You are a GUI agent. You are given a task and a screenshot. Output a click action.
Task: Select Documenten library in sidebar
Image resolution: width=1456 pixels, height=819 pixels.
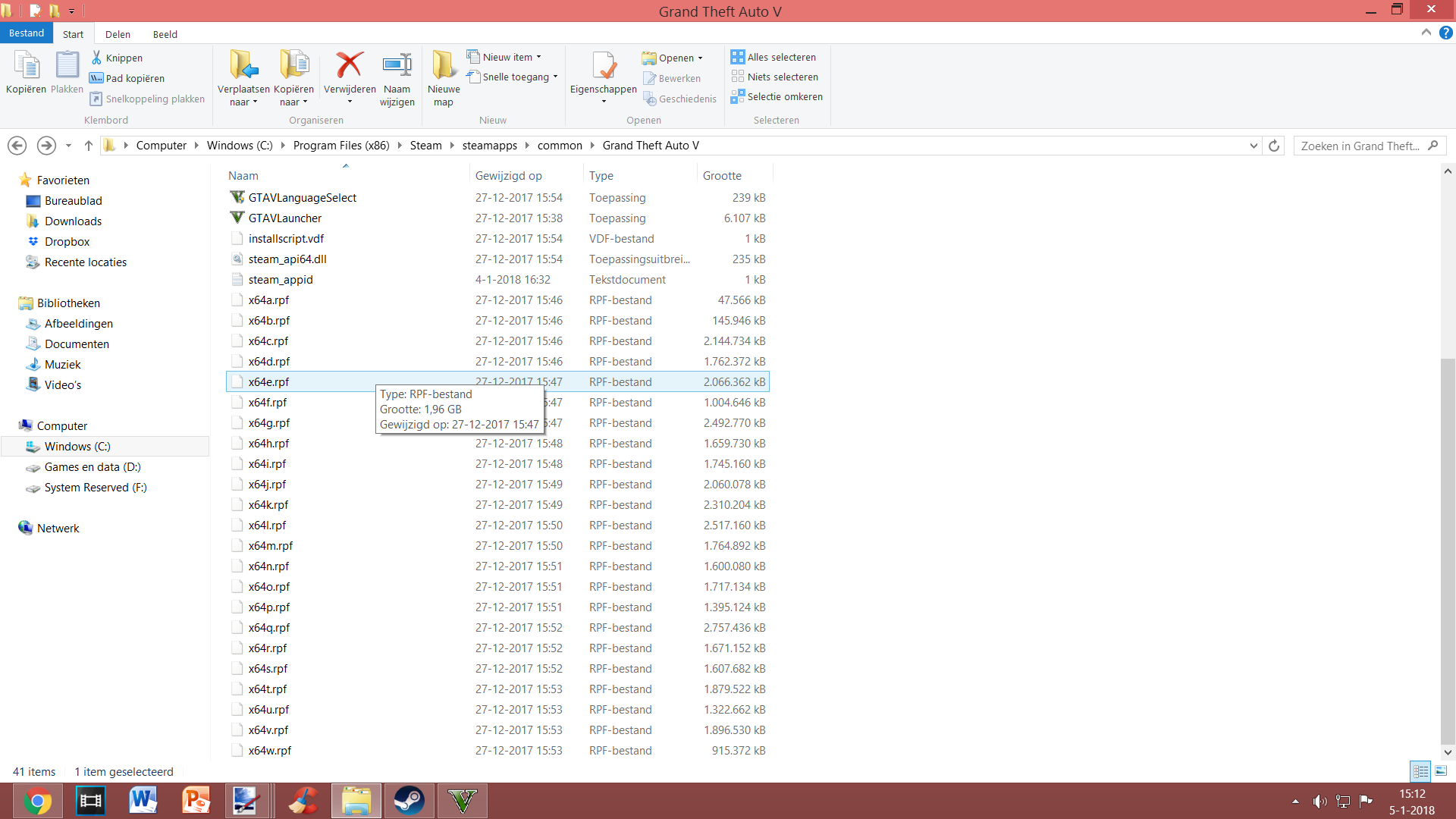(x=77, y=344)
